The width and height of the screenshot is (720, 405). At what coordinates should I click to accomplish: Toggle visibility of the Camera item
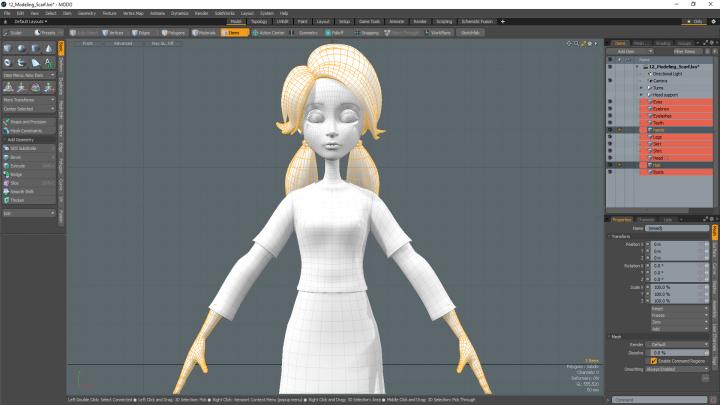click(x=610, y=81)
